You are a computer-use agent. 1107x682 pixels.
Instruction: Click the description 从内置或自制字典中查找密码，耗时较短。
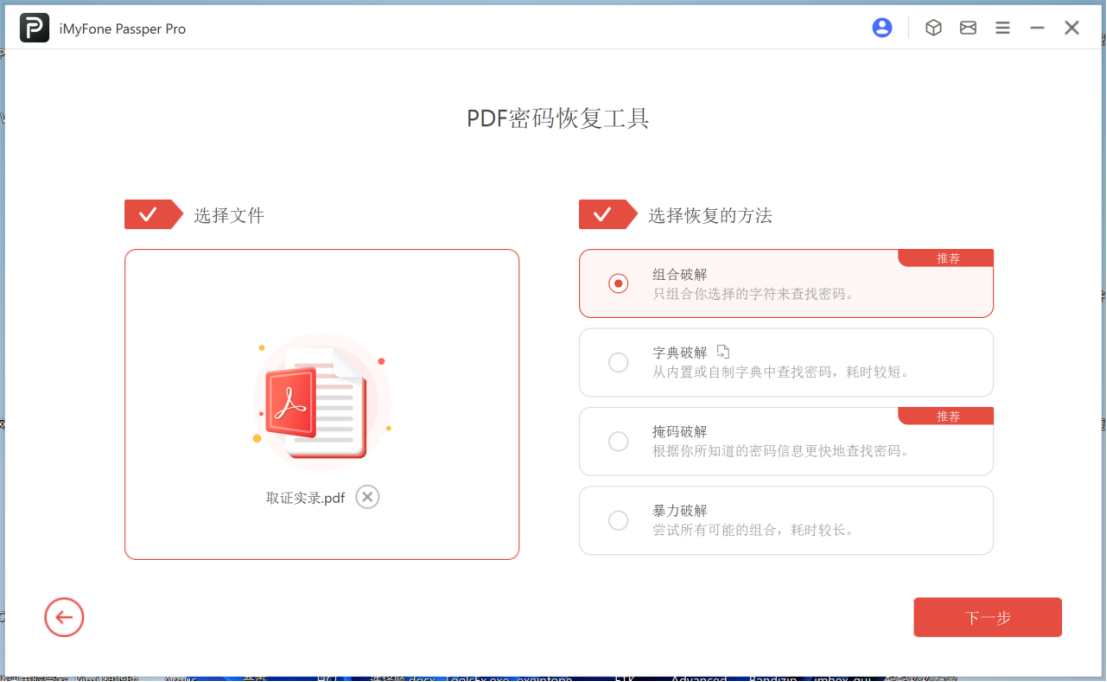[782, 371]
